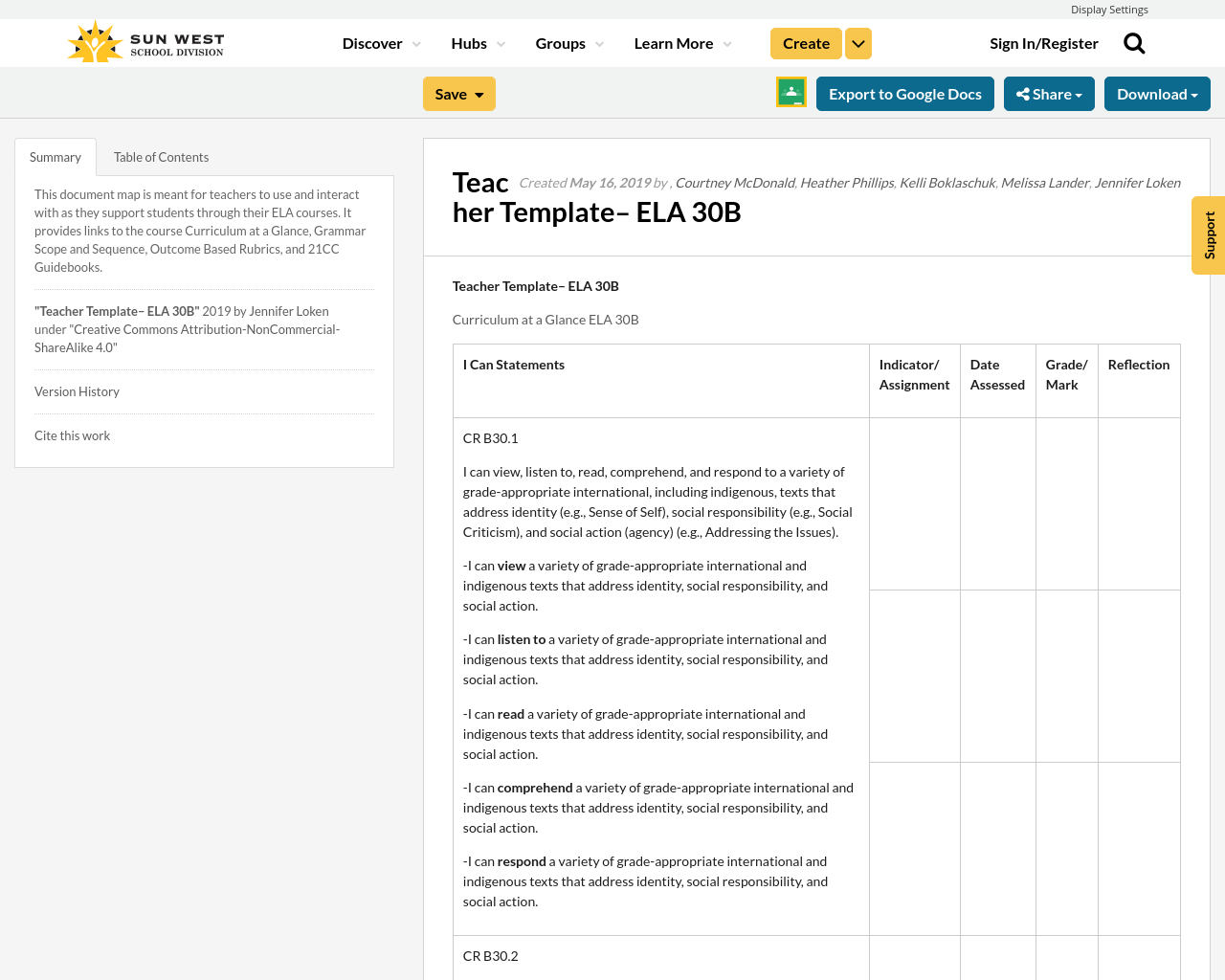The image size is (1225, 980).
Task: Export the document to Google Docs
Action: pyautogui.click(x=904, y=93)
